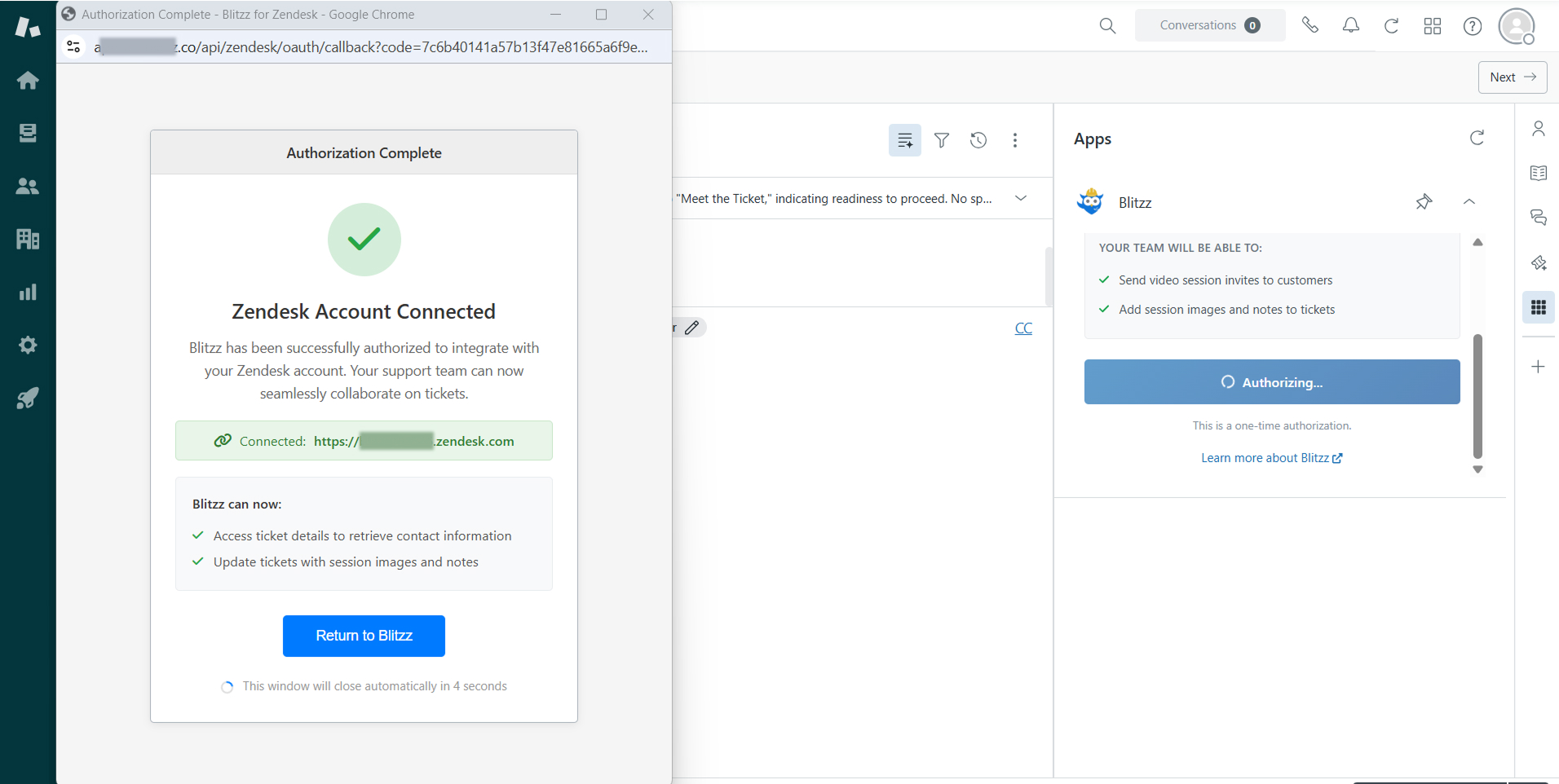
Task: Click "Update tickets with session images and notes"
Action: coord(346,562)
